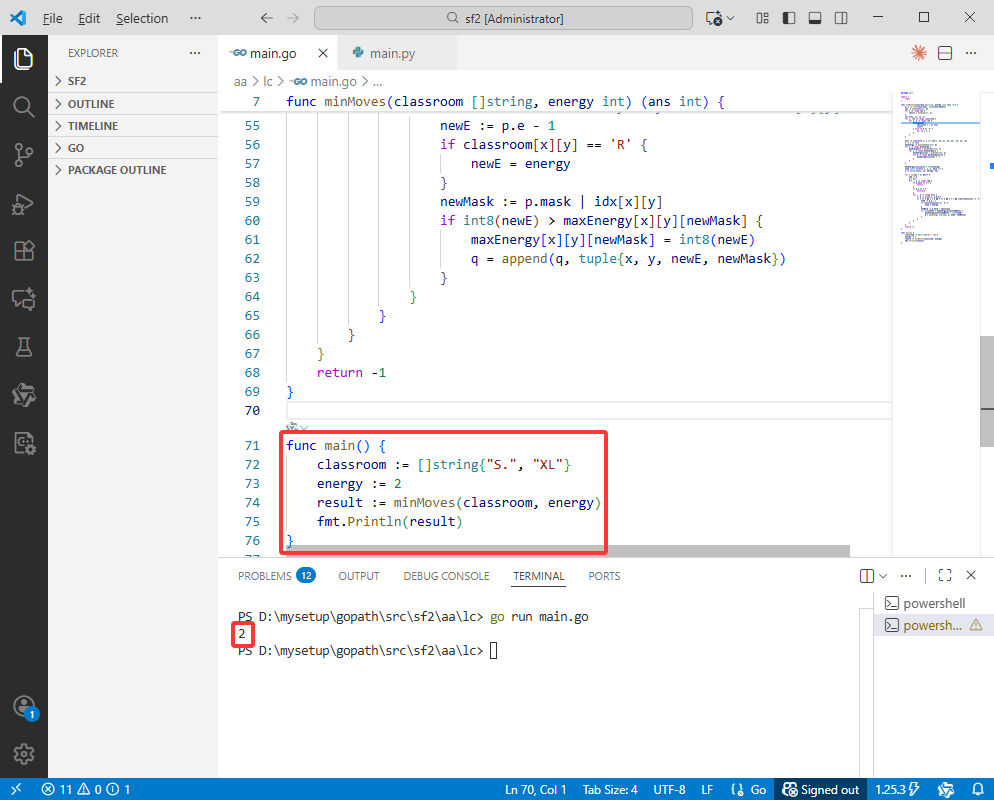Switch to the DEBUG CONSOLE tab
The height and width of the screenshot is (800, 994).
pos(446,576)
